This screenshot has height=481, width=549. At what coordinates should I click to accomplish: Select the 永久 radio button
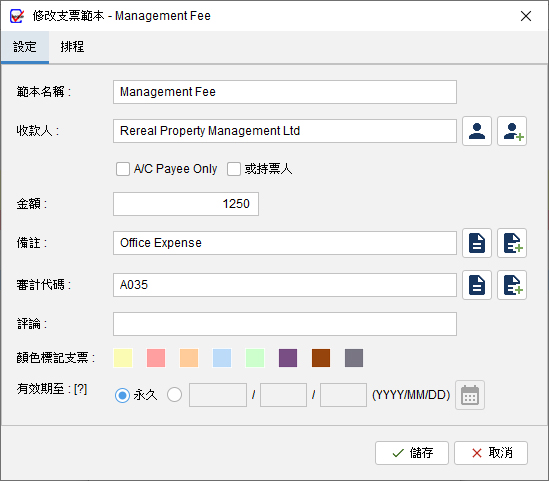tap(122, 395)
